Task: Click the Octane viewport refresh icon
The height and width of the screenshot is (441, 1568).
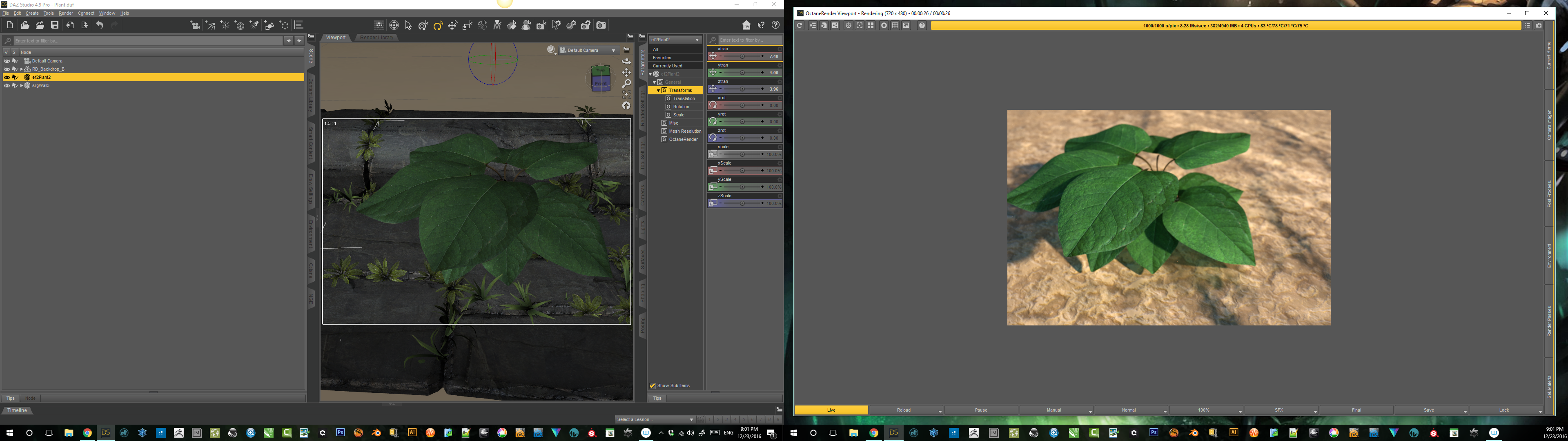Action: (800, 26)
